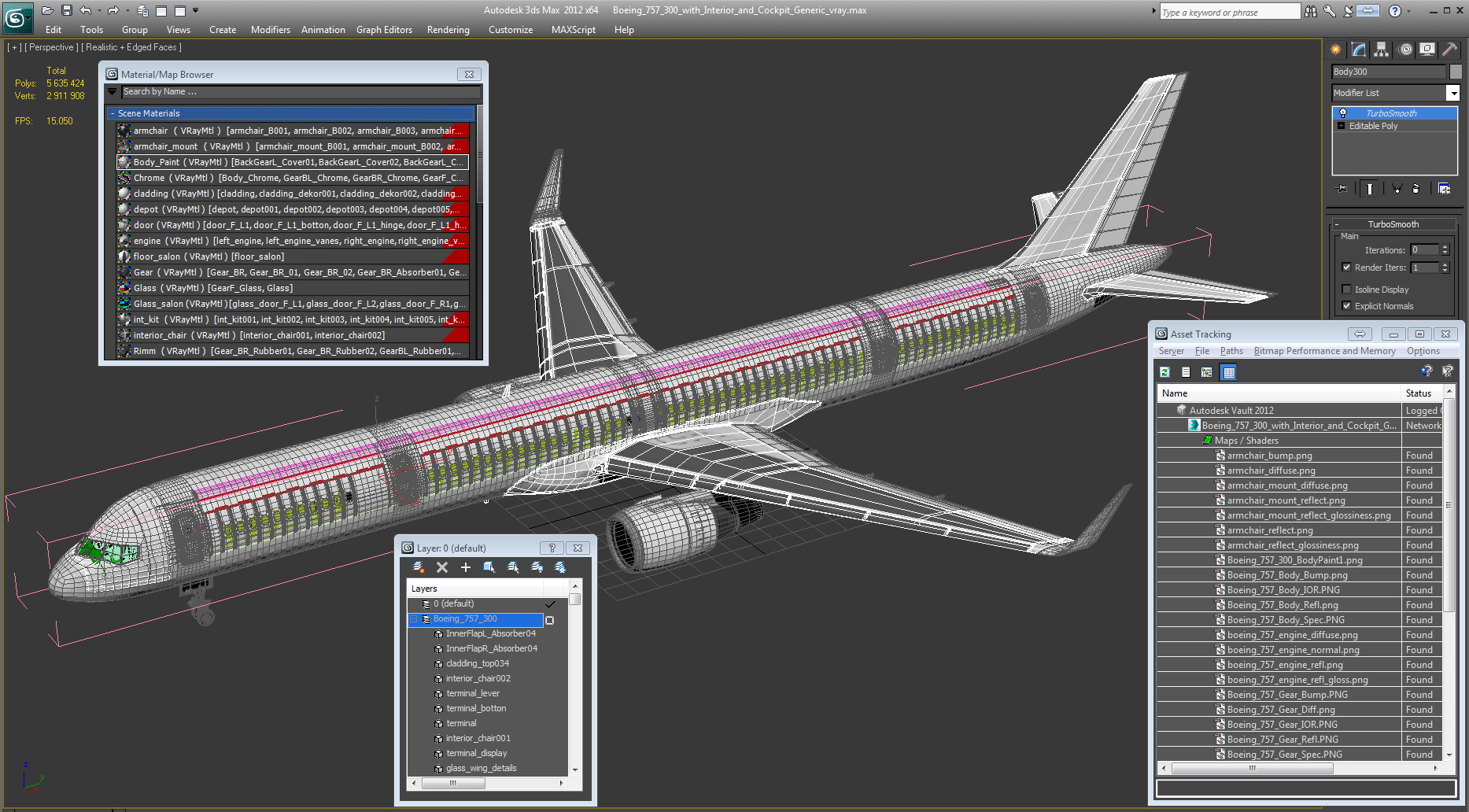Add selected objects to layer plus icon

coord(465,567)
